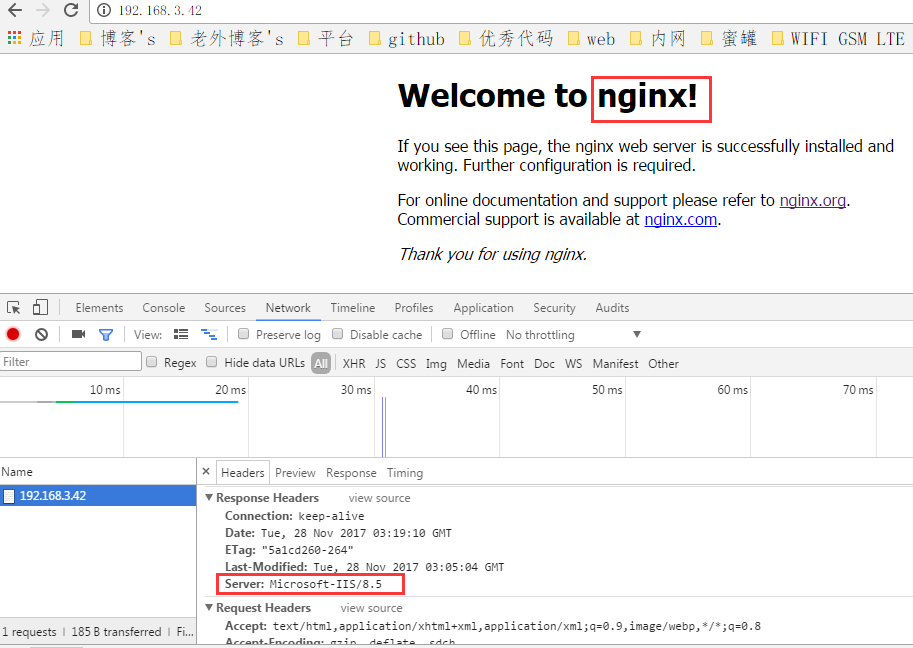Switch to large request rows view icon
This screenshot has height=648, width=913.
[181, 334]
